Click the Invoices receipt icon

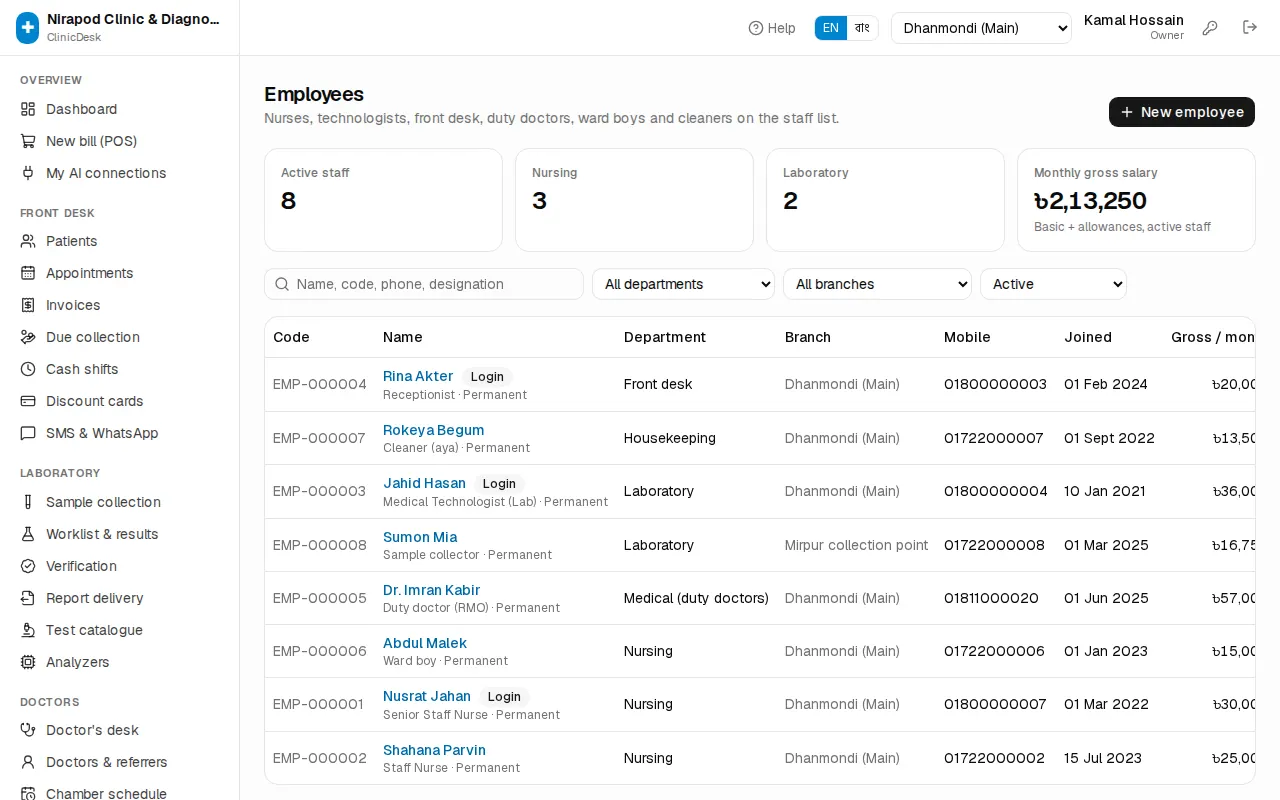[x=28, y=305]
